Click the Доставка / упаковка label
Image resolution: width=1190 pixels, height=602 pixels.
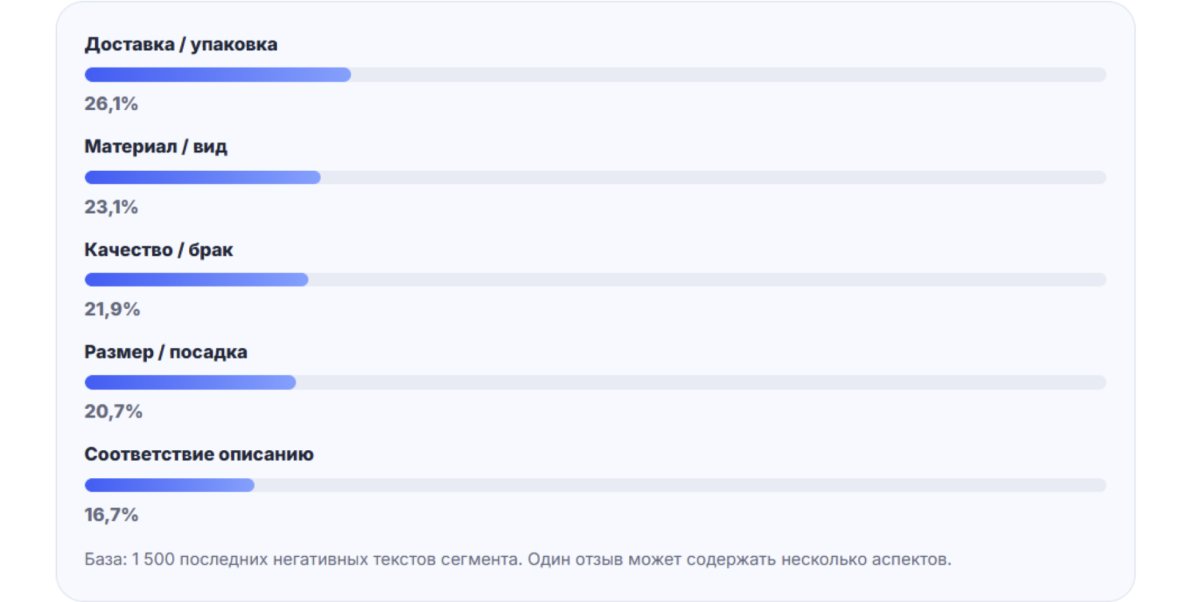(x=181, y=45)
